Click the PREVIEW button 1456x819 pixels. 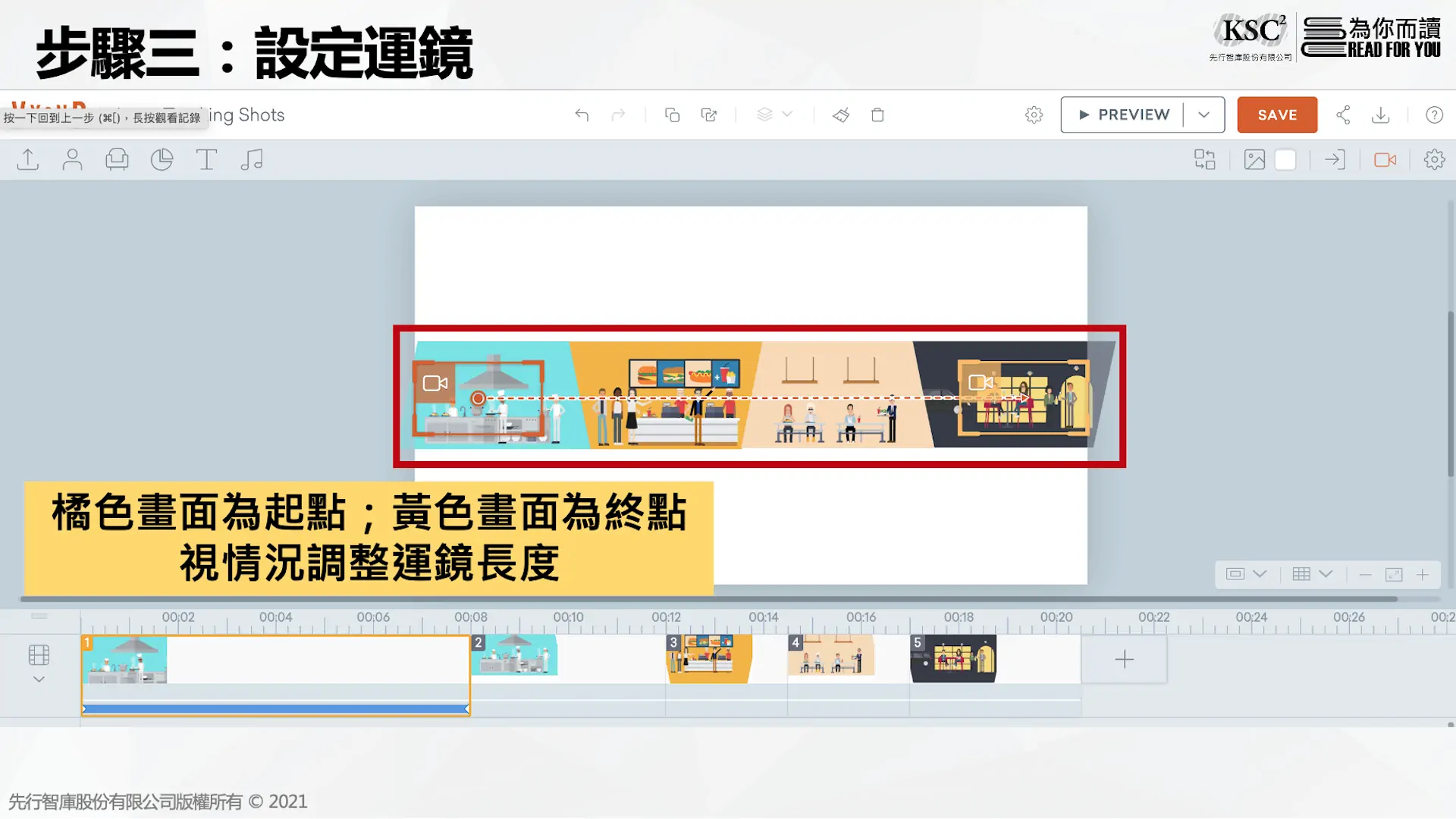click(x=1122, y=115)
